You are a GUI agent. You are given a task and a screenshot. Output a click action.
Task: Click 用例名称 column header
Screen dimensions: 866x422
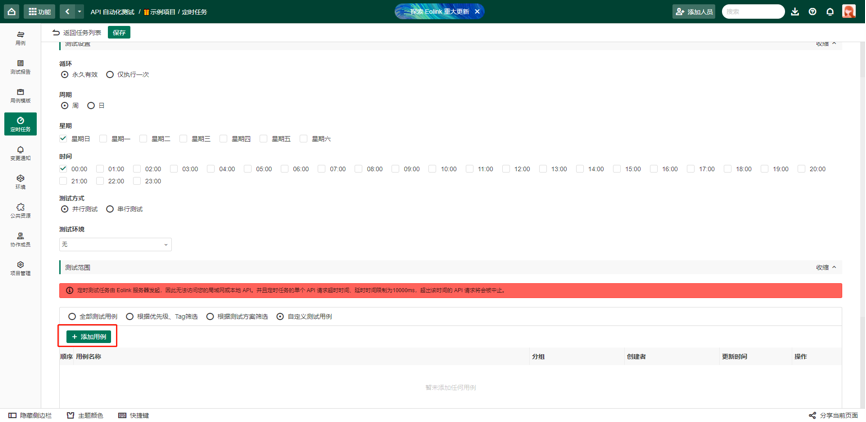click(88, 357)
